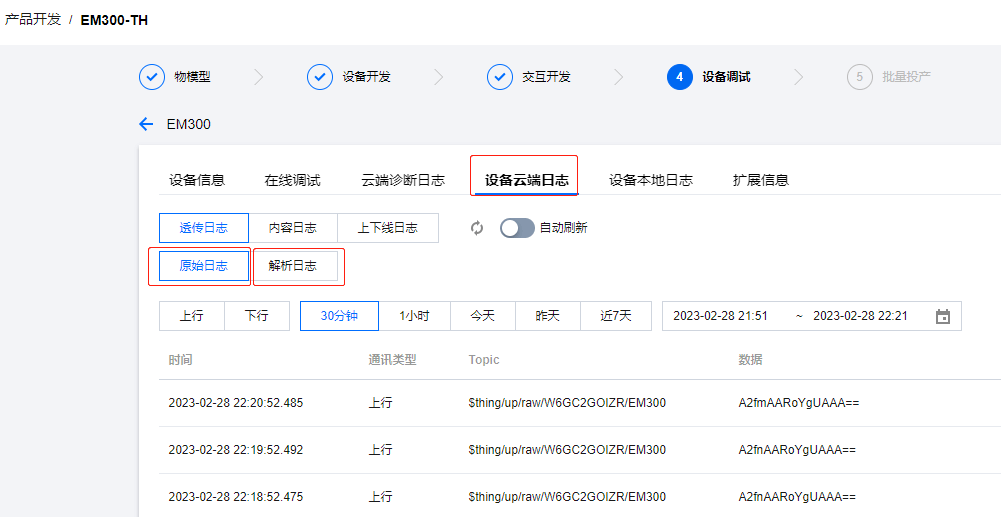Viewport: 1001px width, 517px height.
Task: Click the 交互开发 step checkmark icon
Action: pos(499,77)
